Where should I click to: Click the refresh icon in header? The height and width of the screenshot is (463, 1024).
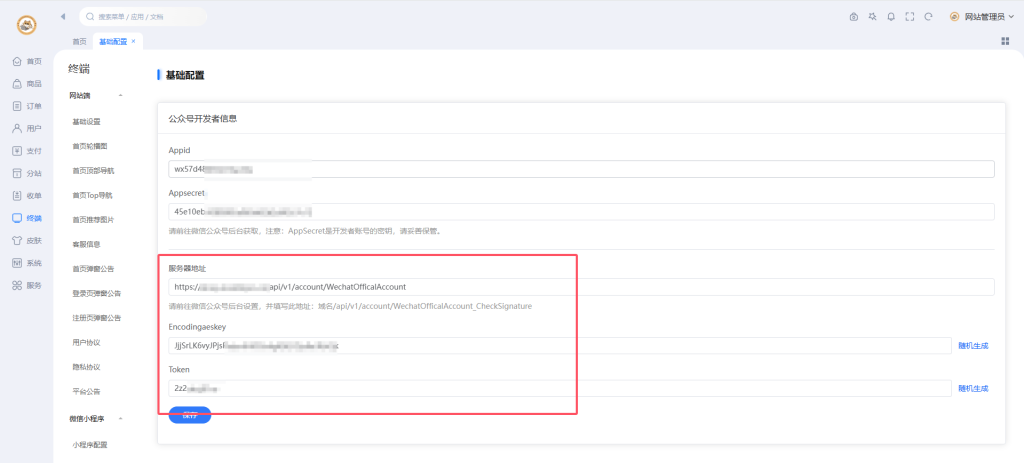point(928,17)
